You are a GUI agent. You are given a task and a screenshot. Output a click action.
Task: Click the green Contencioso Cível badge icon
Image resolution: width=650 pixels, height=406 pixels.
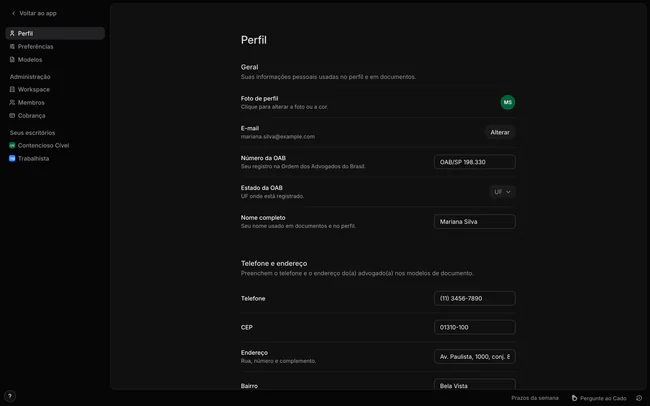pos(12,145)
